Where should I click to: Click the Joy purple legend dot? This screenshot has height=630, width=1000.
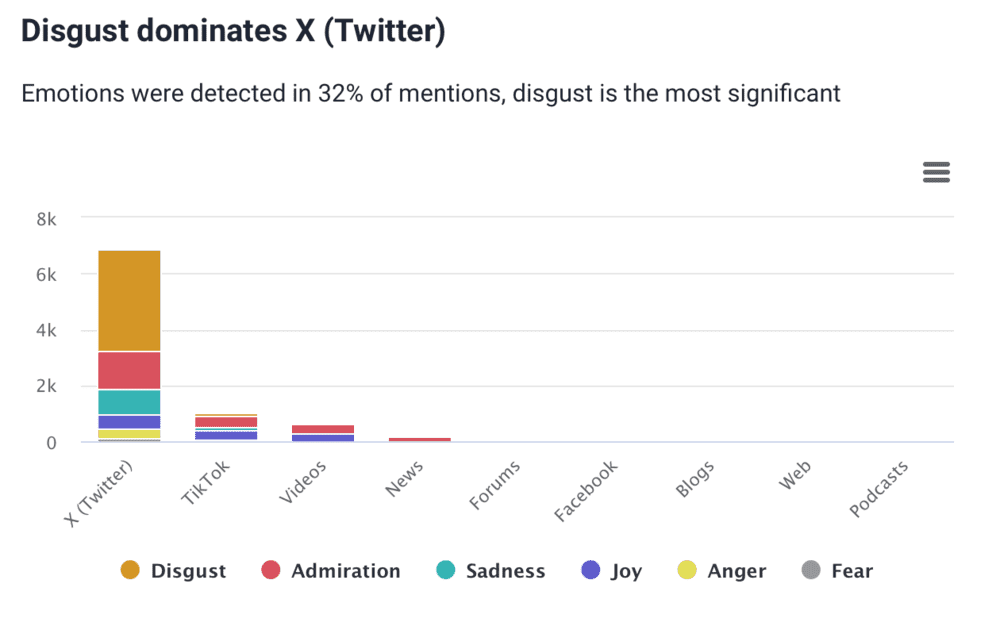[x=590, y=571]
